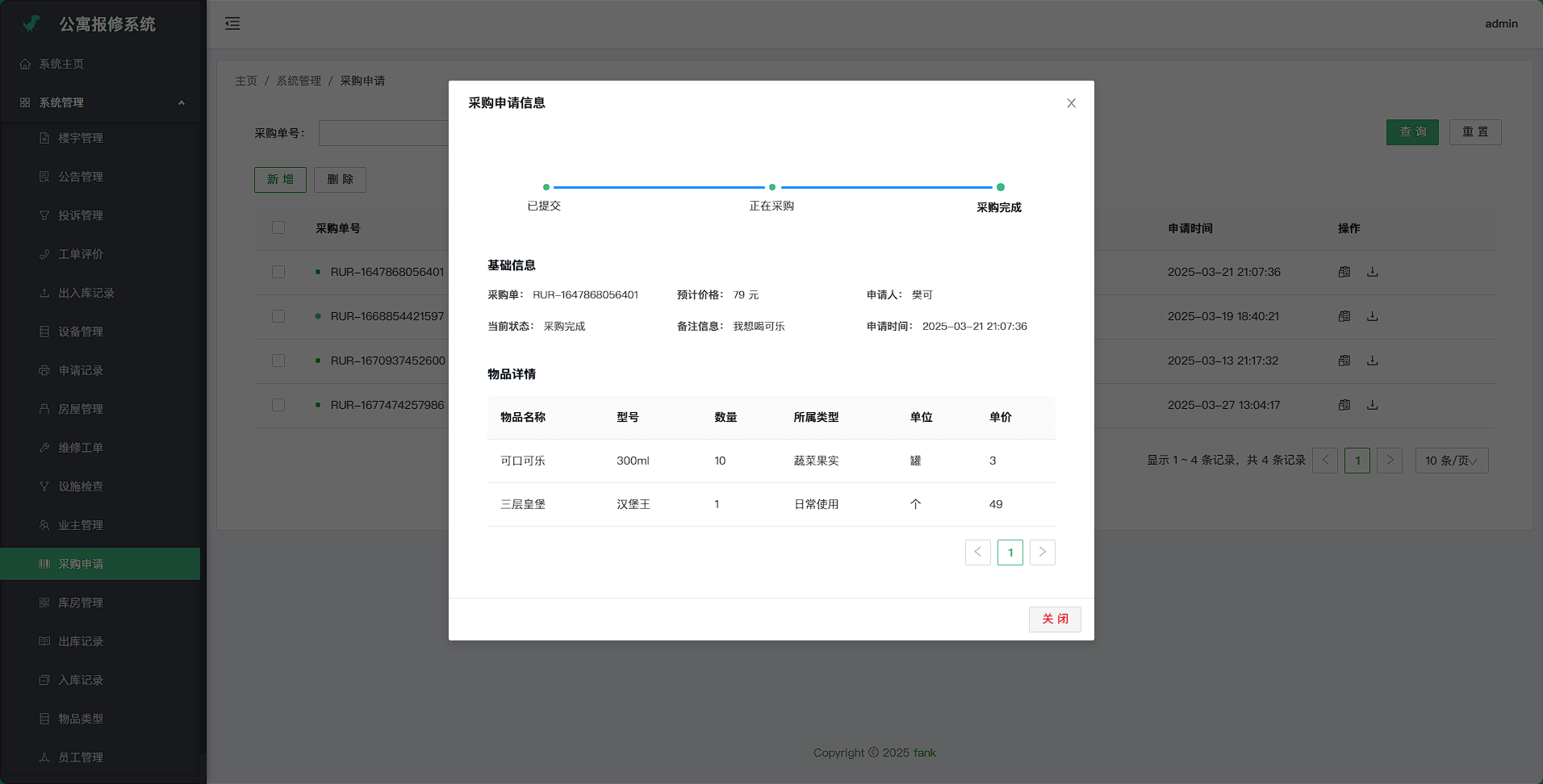The width and height of the screenshot is (1543, 784).
Task: Click the dialog's previous page arrow
Action: pos(977,553)
